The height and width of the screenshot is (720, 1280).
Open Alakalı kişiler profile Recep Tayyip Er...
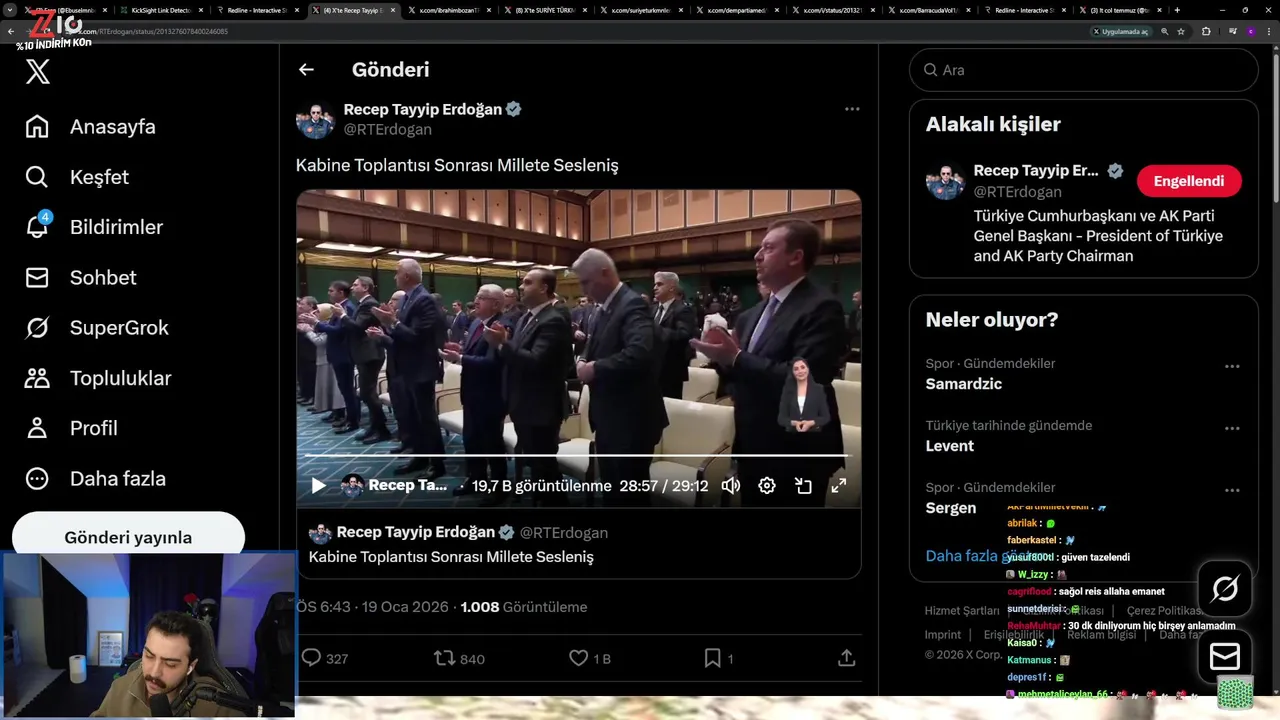1036,170
